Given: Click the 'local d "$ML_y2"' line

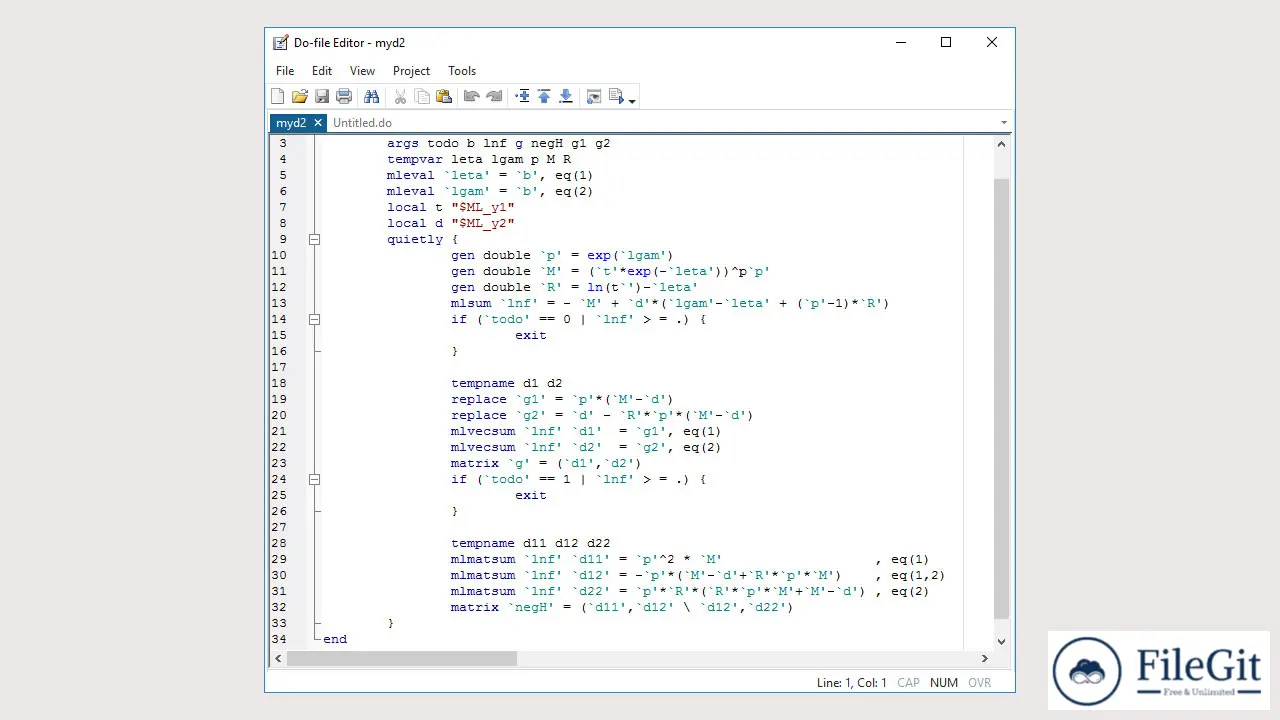Looking at the screenshot, I should point(451,223).
